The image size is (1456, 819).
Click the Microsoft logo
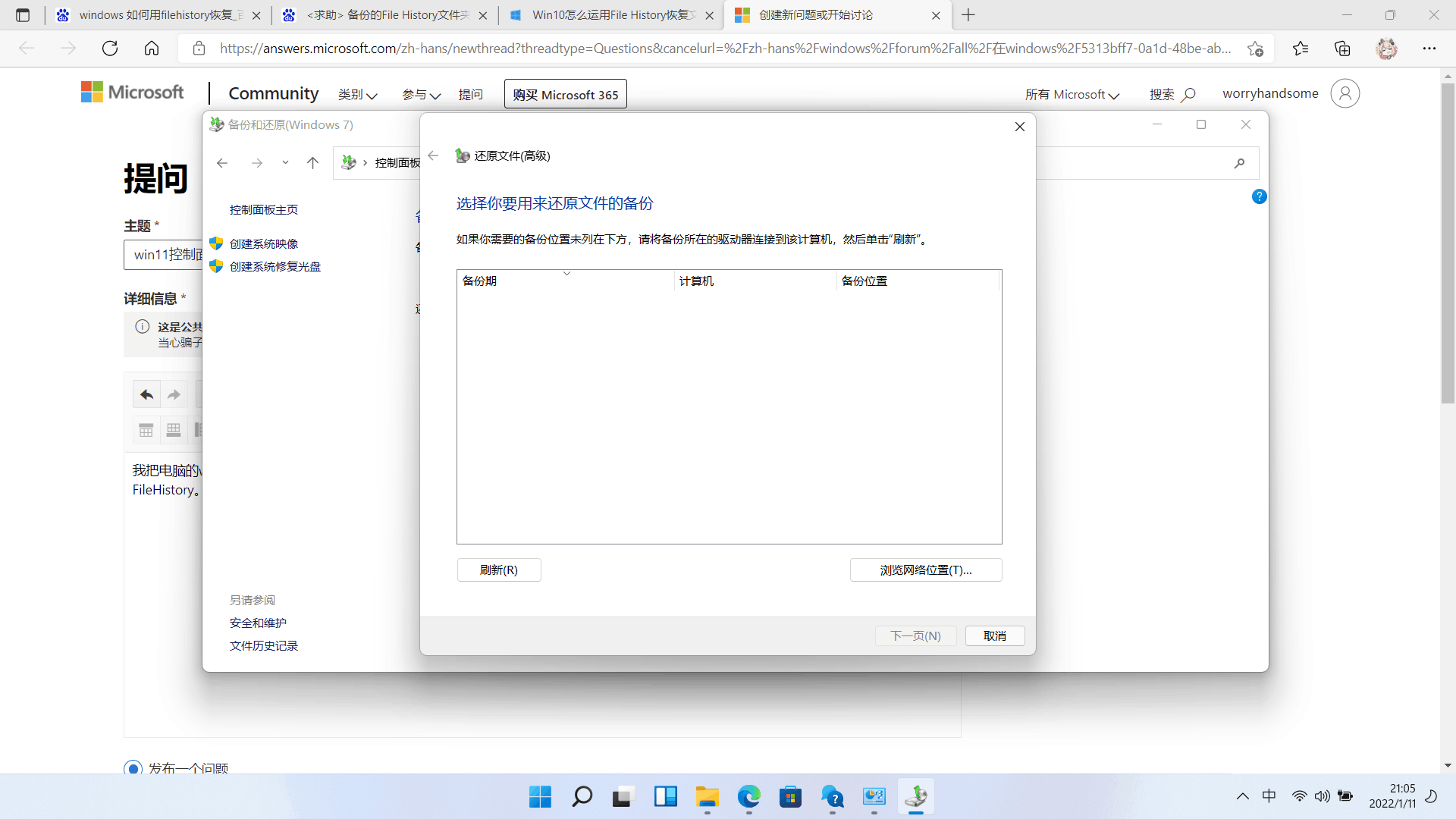[x=133, y=93]
